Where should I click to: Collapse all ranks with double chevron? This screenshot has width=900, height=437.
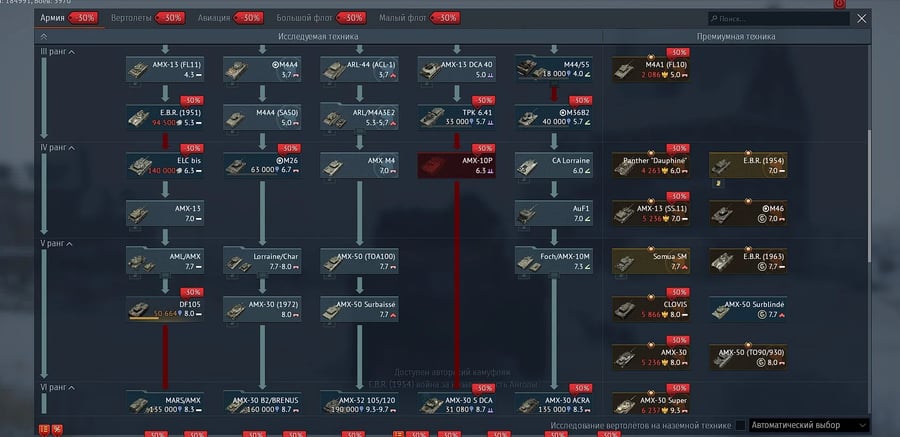(x=44, y=36)
